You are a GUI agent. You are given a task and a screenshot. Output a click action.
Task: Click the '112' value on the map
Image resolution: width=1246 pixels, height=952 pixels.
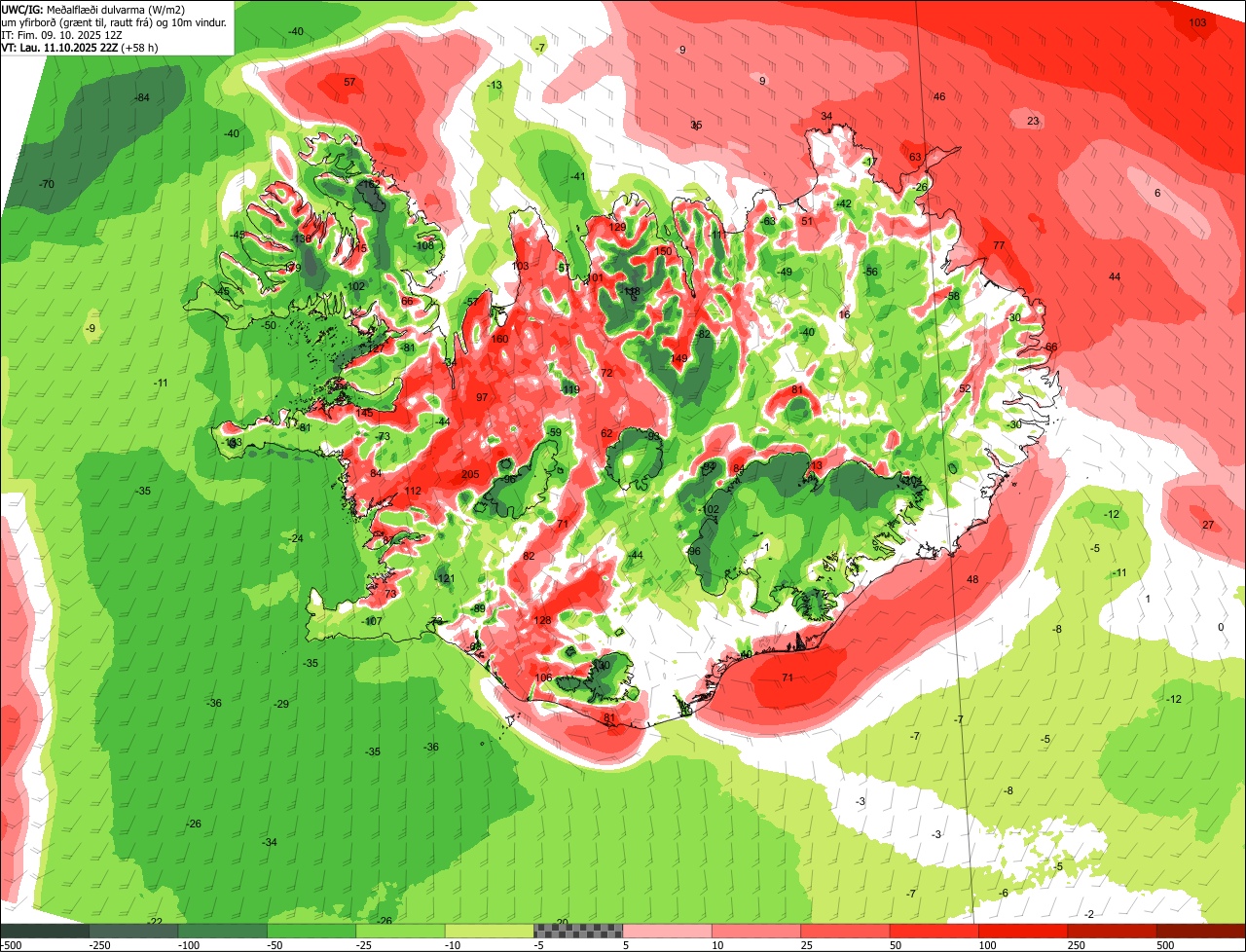(414, 492)
